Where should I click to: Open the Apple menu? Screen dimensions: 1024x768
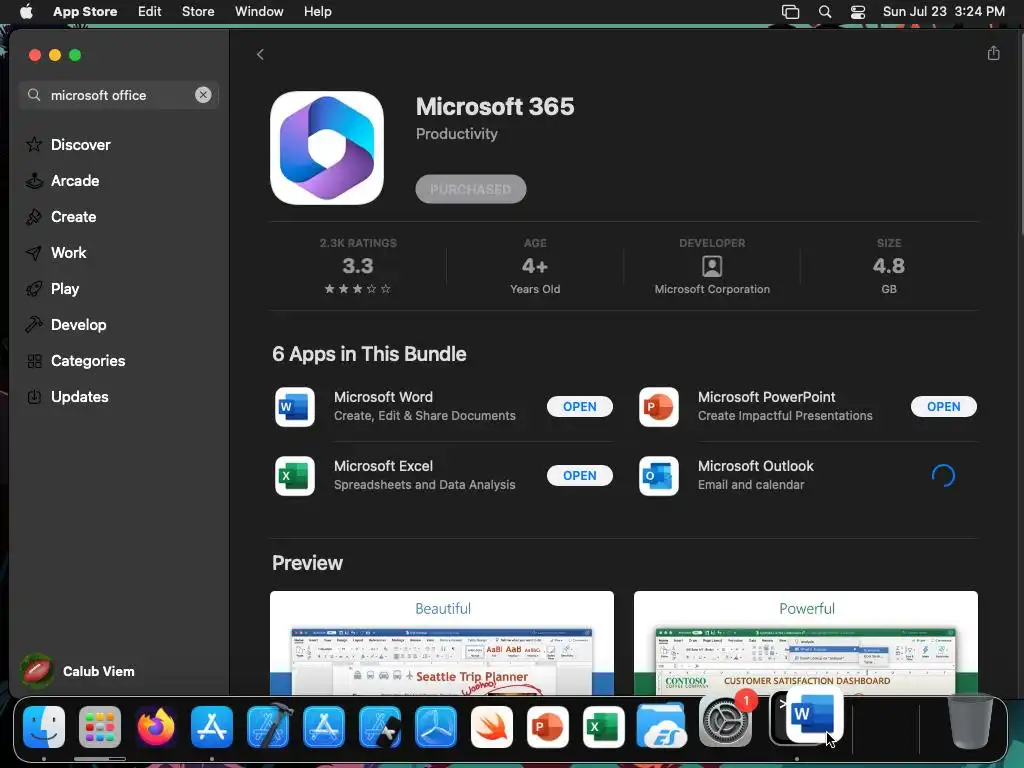[x=25, y=11]
